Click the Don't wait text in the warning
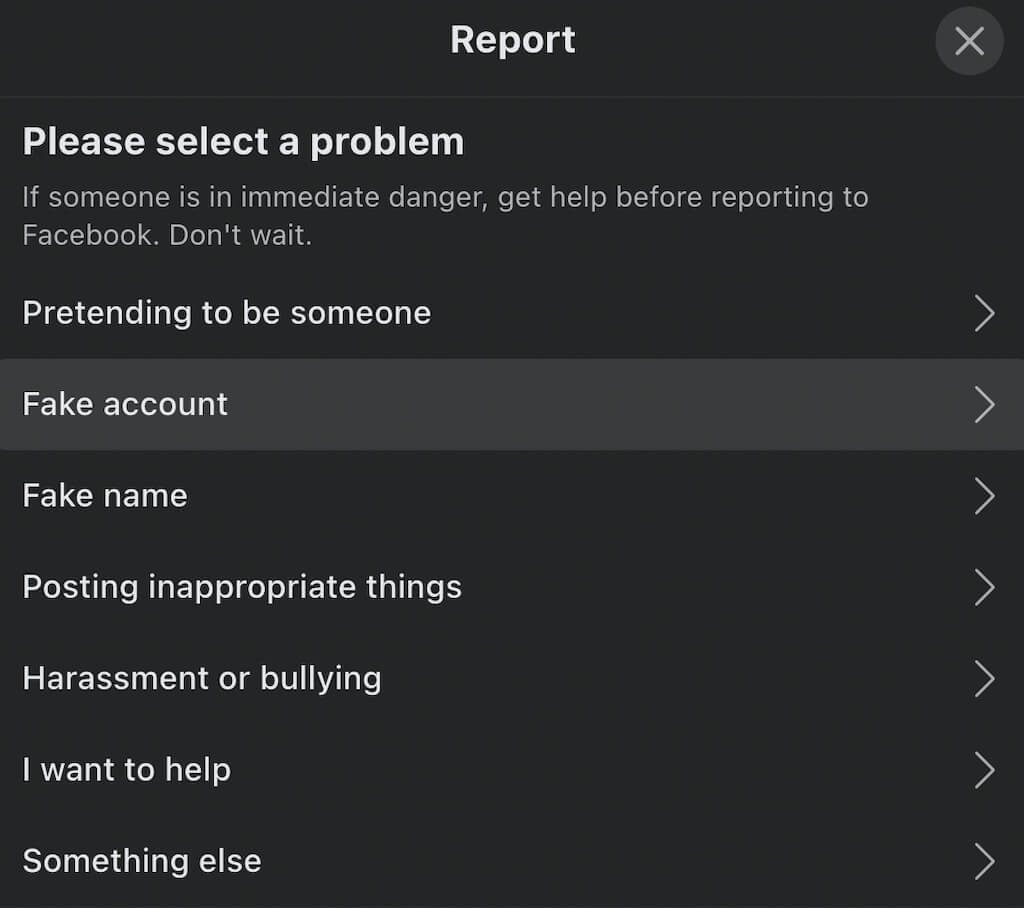 point(241,236)
